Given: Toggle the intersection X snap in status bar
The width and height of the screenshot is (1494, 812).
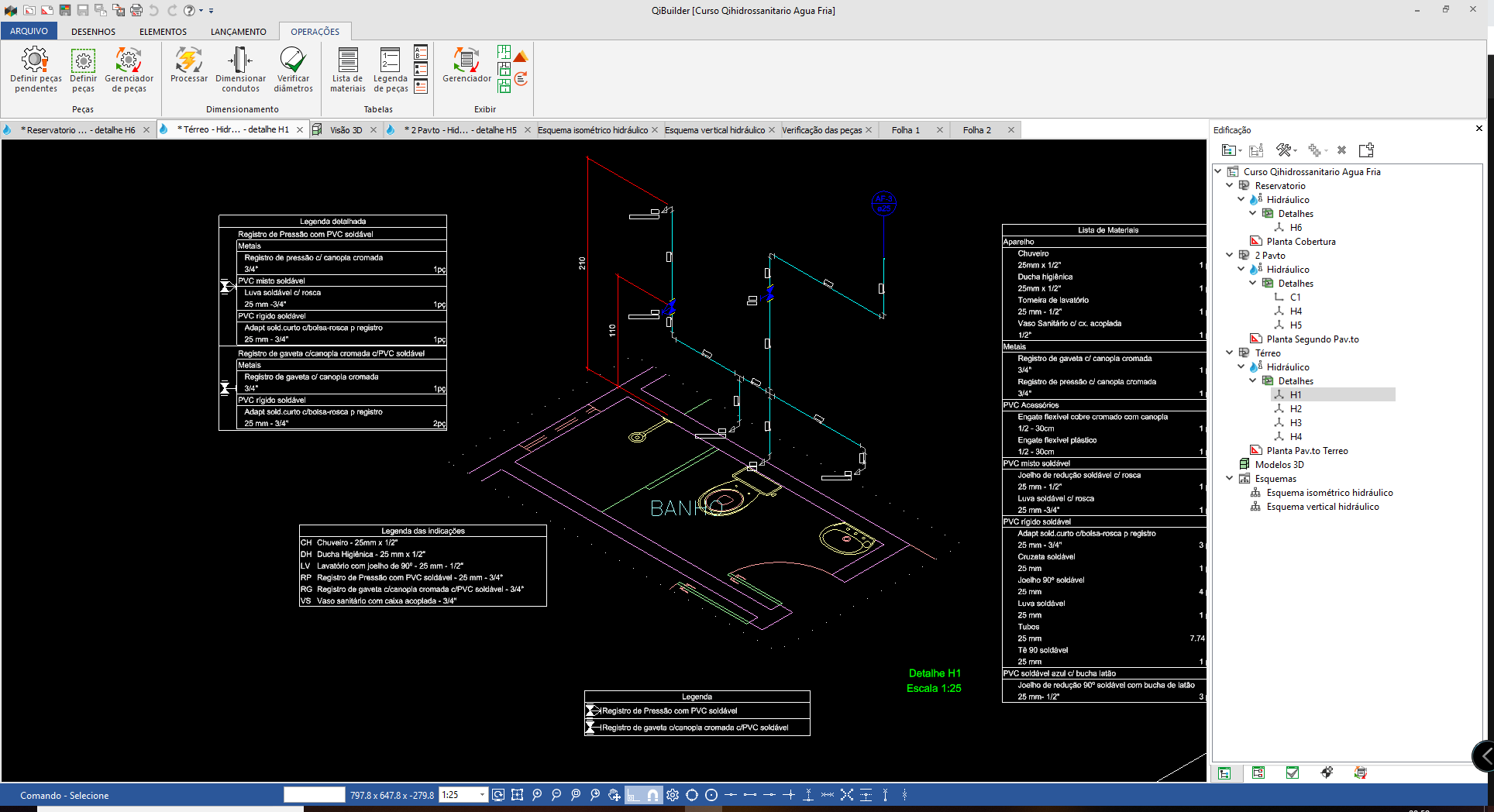Looking at the screenshot, I should click(847, 794).
